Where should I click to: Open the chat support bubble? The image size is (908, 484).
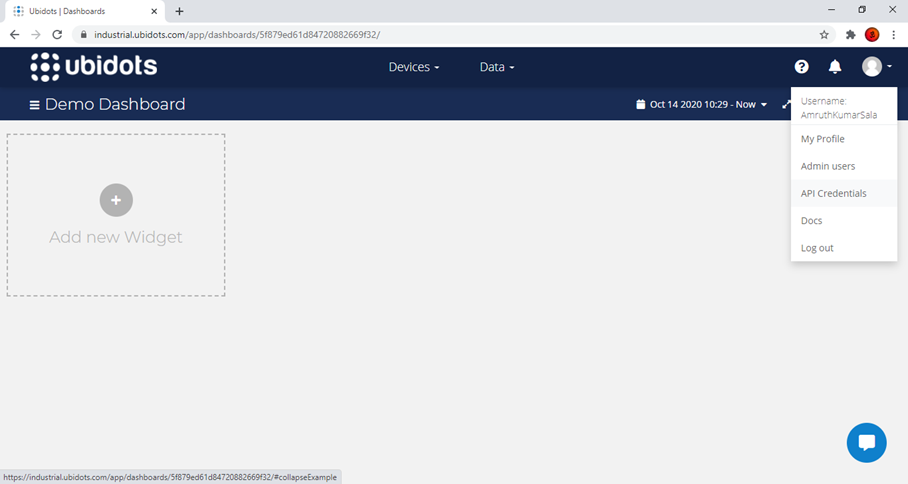(866, 443)
